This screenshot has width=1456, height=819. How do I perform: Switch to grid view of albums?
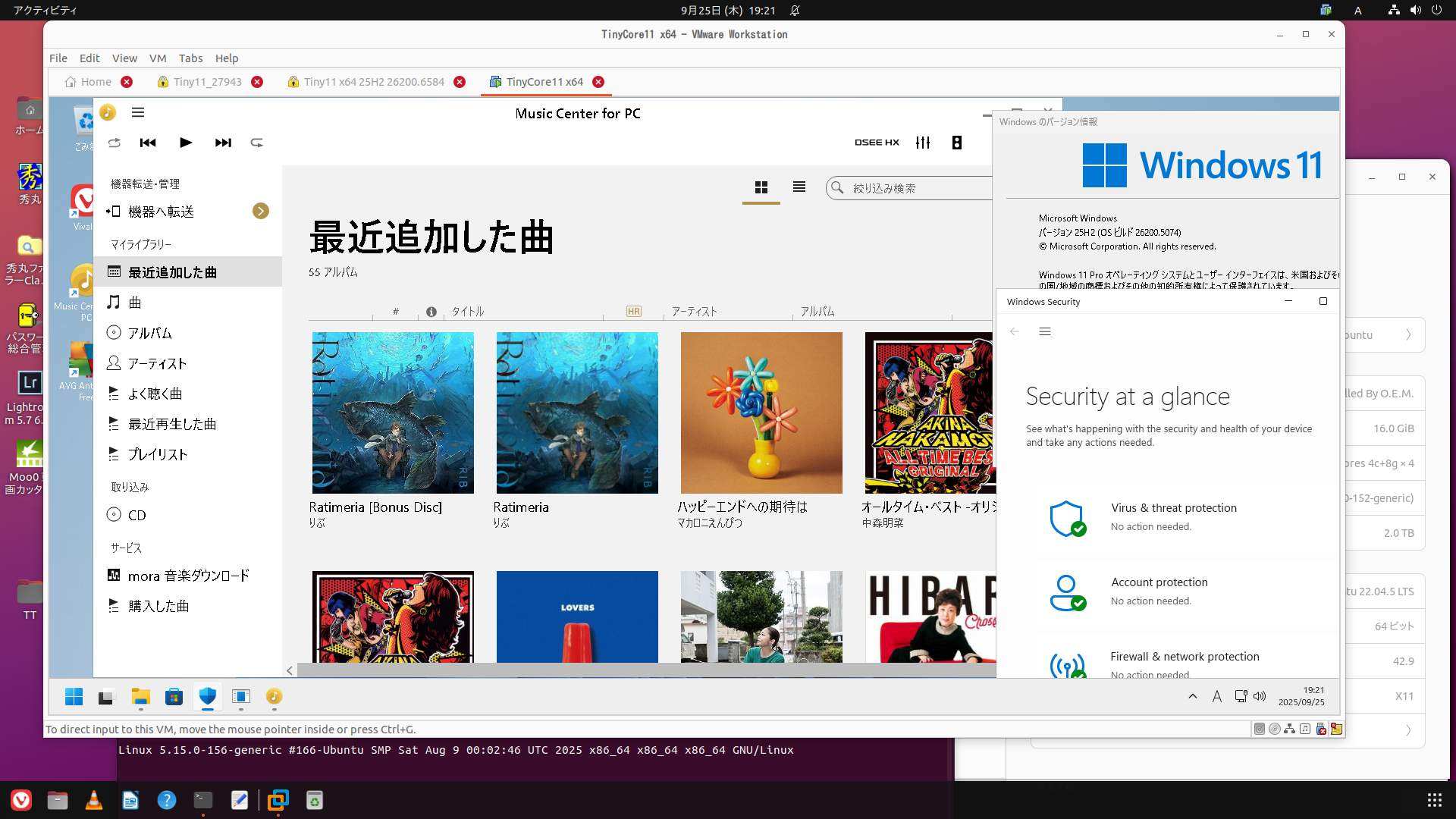[761, 187]
